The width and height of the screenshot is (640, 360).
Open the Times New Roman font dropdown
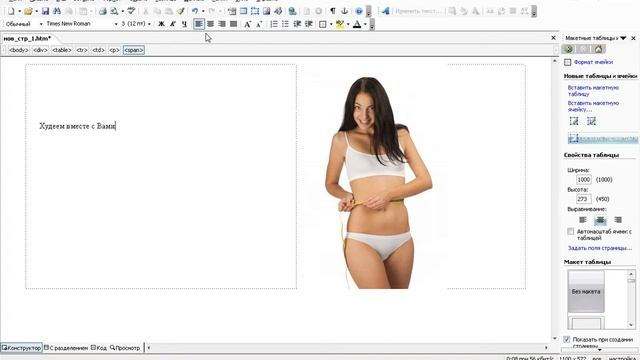(x=116, y=24)
